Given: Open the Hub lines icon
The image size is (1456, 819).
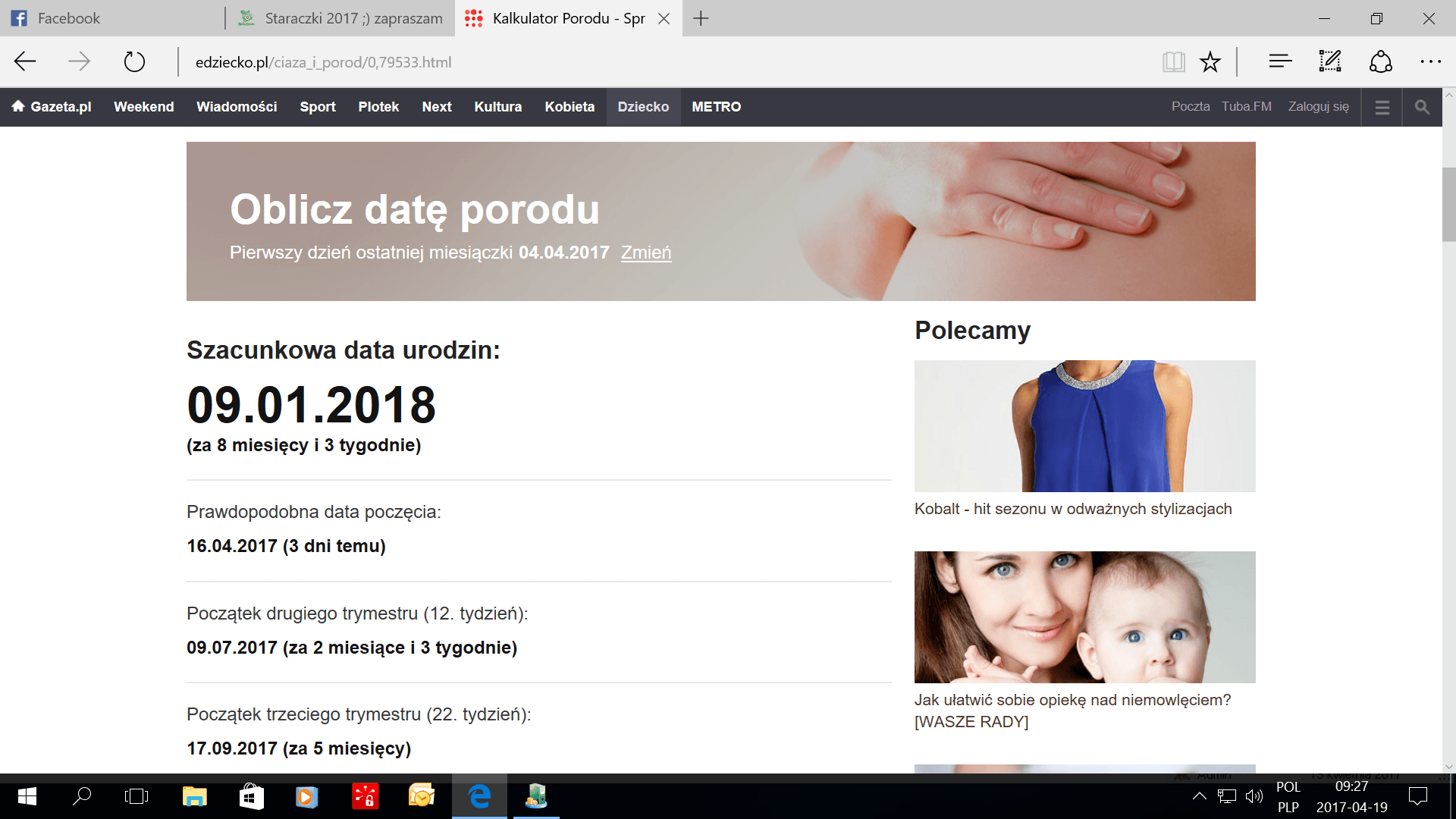Looking at the screenshot, I should 1280,61.
